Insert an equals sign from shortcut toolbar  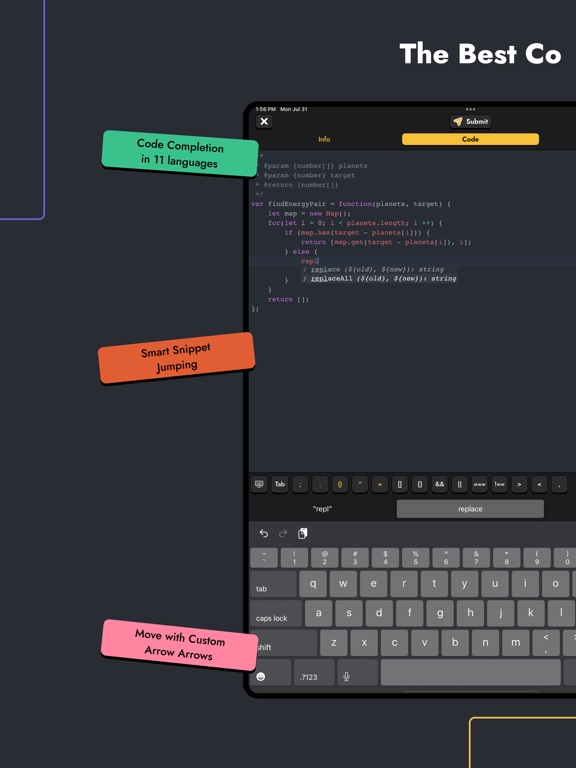tap(380, 484)
